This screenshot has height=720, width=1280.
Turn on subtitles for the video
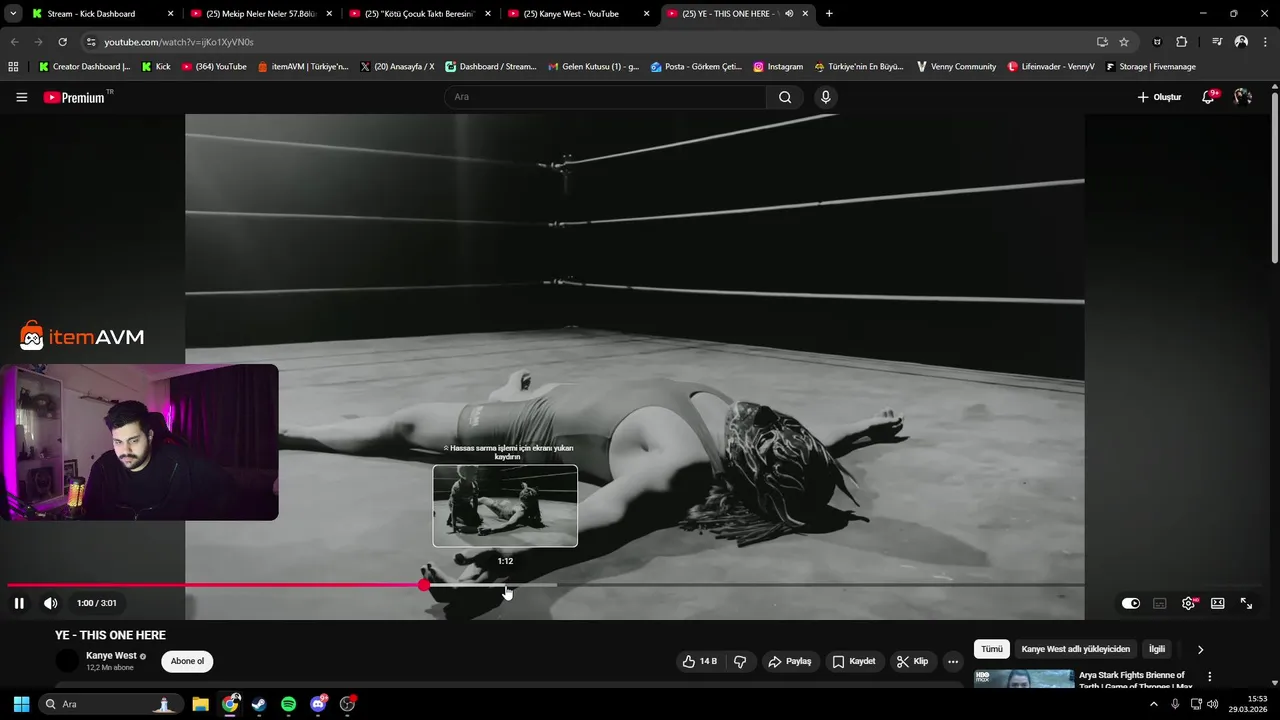click(1160, 603)
